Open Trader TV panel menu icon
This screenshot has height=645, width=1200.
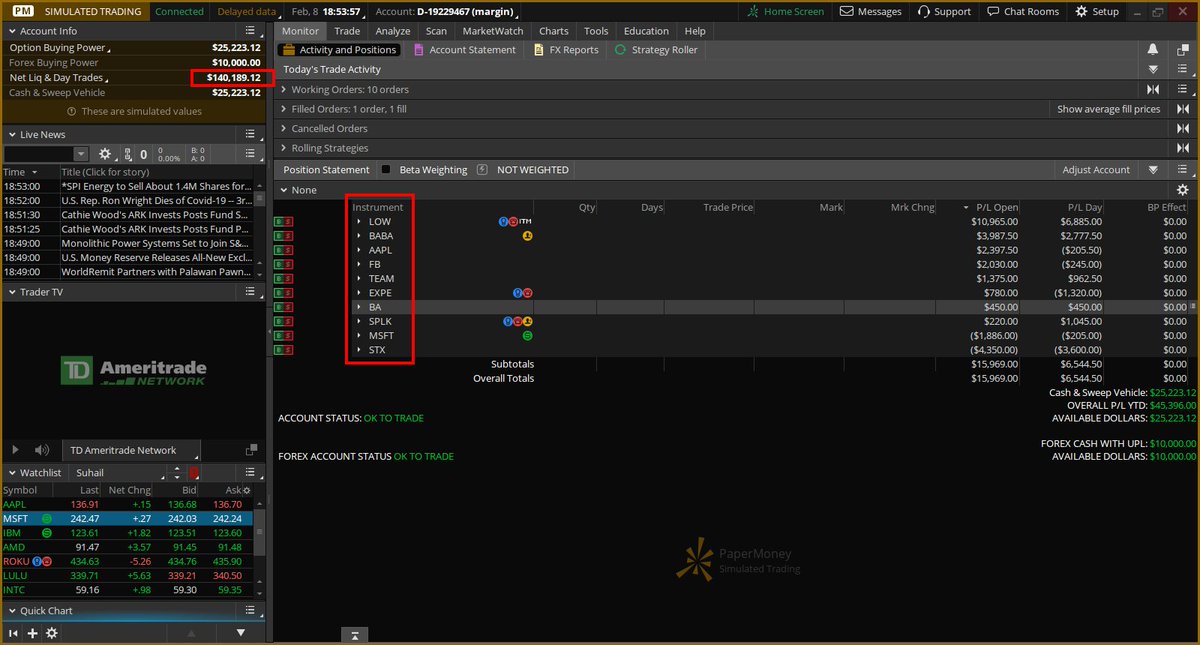click(x=251, y=292)
